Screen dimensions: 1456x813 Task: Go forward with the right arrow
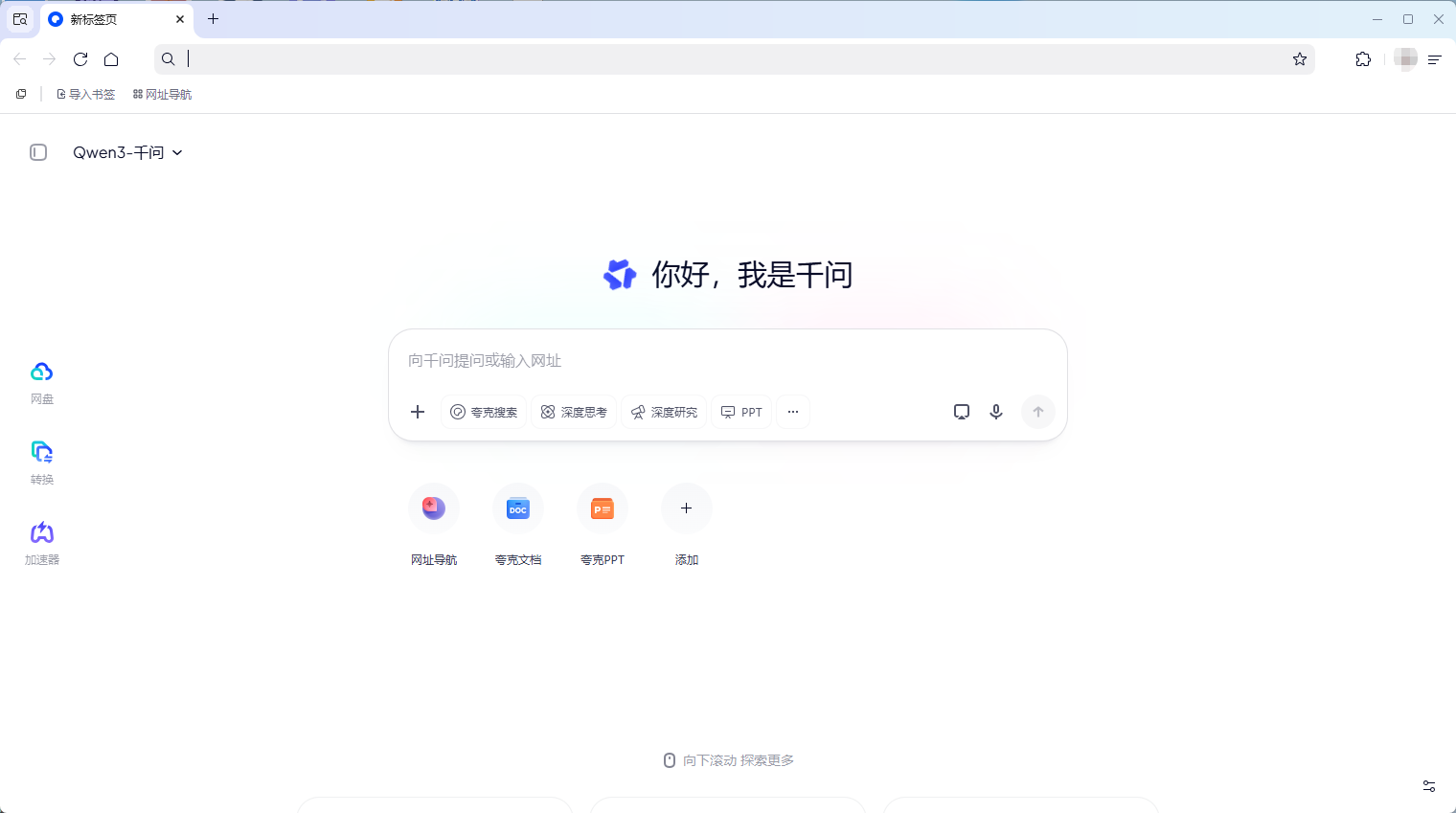[x=50, y=59]
